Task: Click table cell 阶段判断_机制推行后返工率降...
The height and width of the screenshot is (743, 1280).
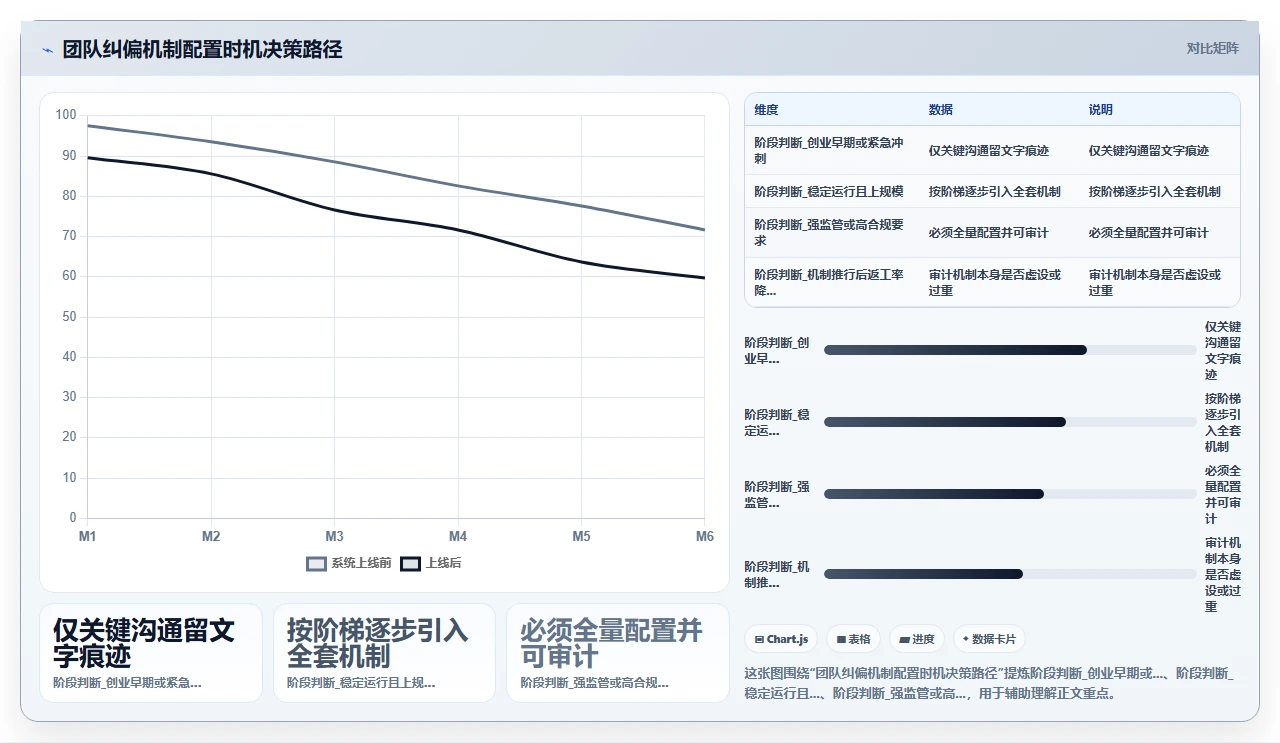Action: (832, 282)
